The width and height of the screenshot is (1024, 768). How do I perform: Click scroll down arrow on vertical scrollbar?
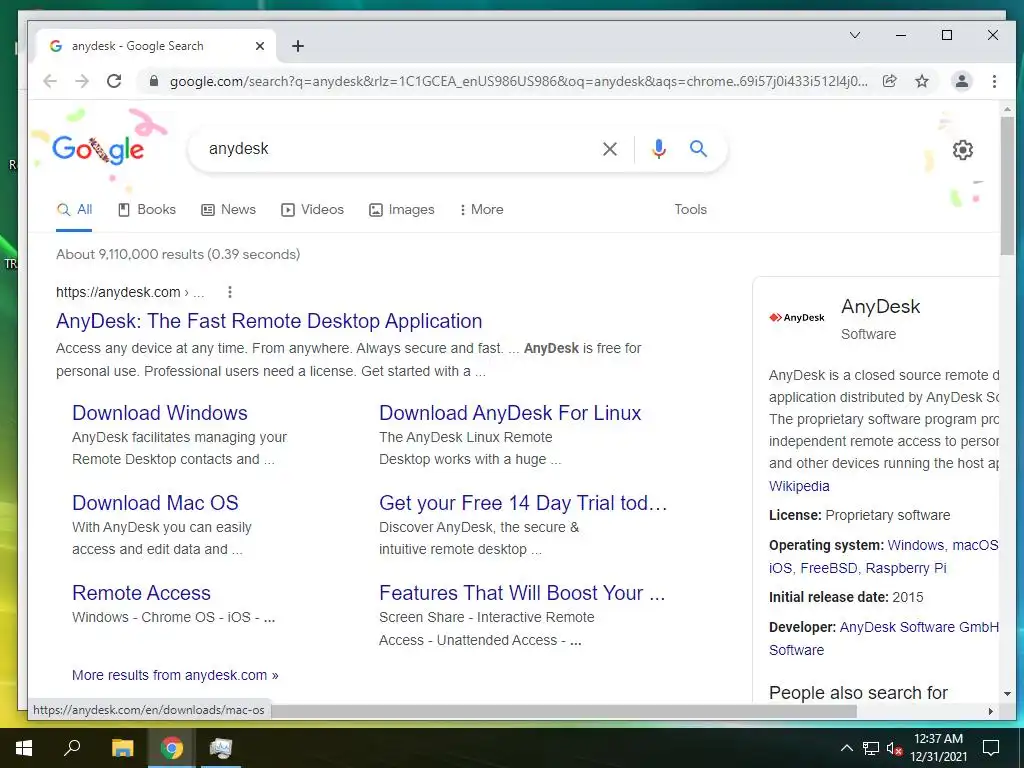(1007, 694)
